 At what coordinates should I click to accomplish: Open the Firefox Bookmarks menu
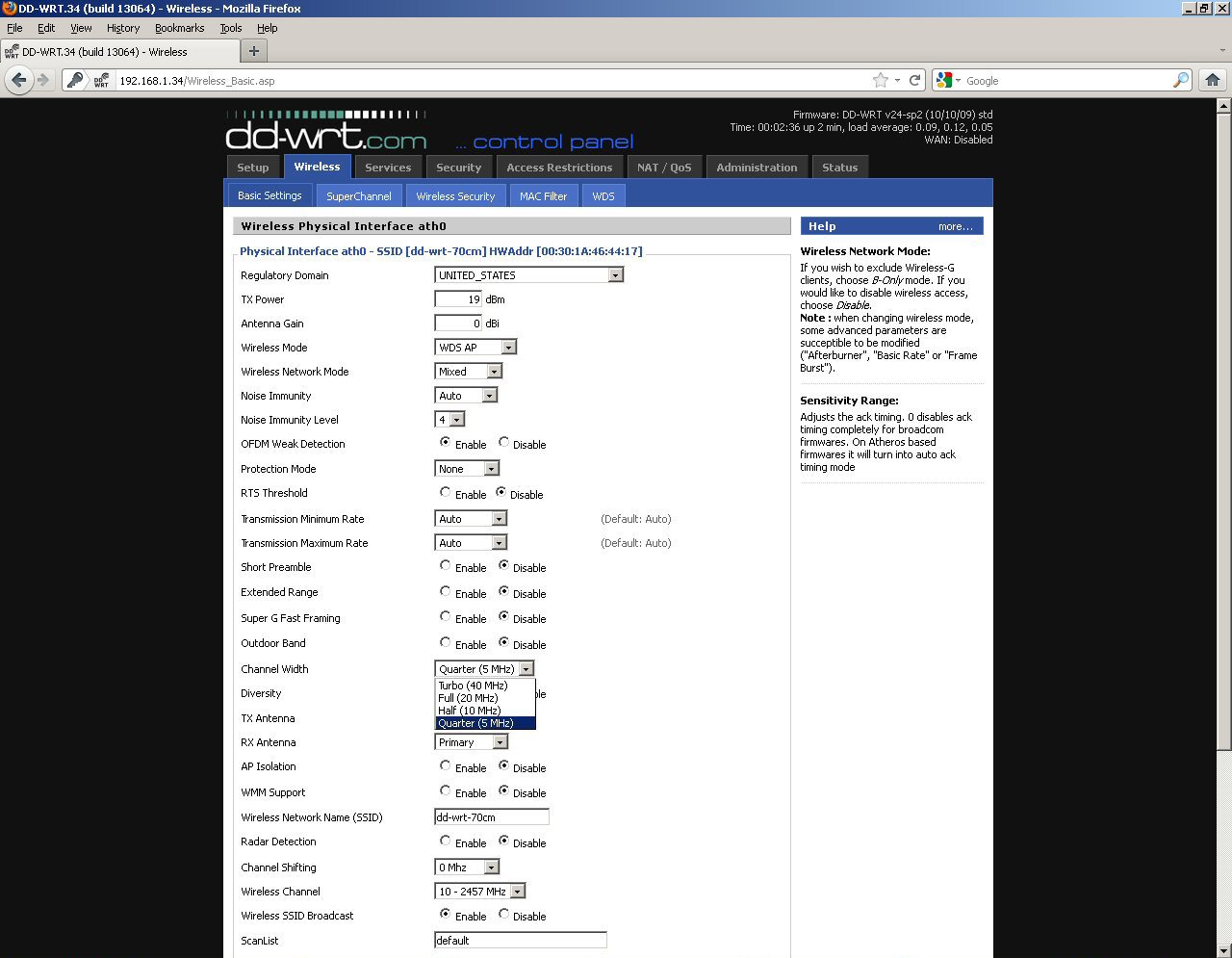click(x=179, y=28)
